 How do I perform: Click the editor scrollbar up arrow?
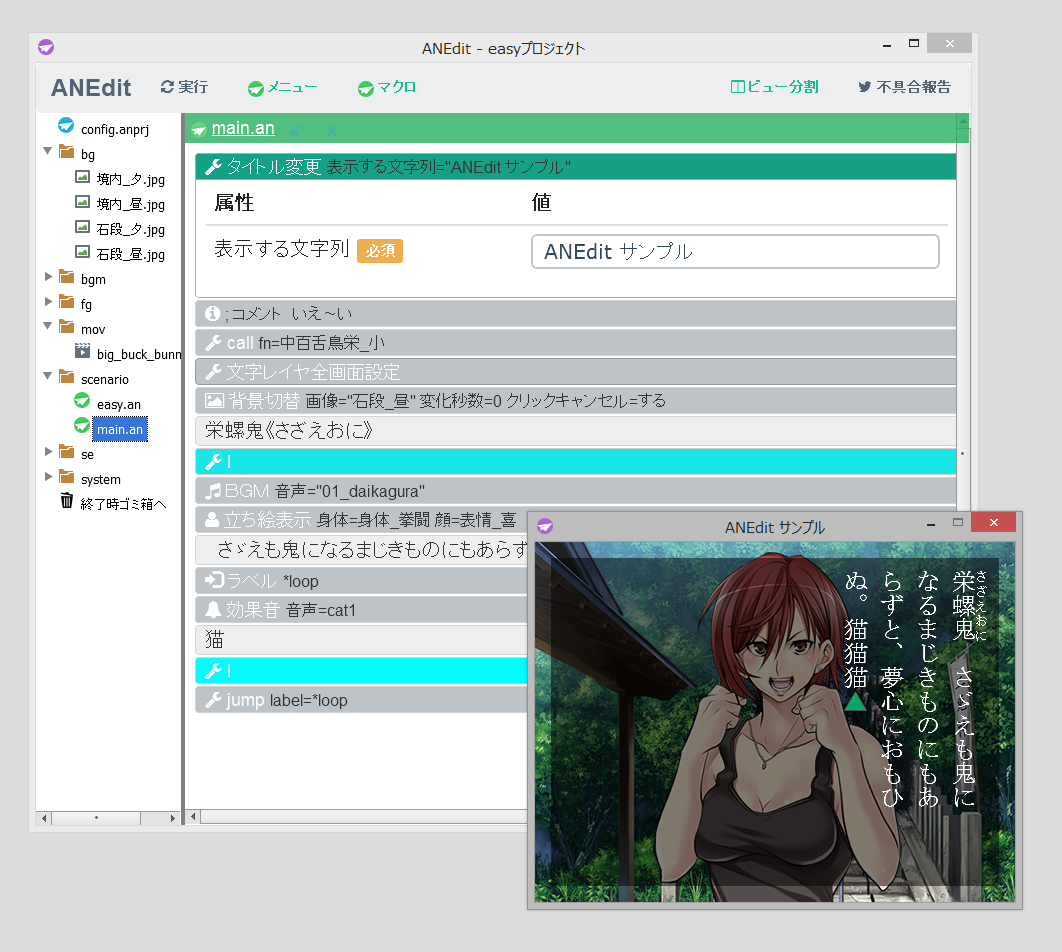963,121
